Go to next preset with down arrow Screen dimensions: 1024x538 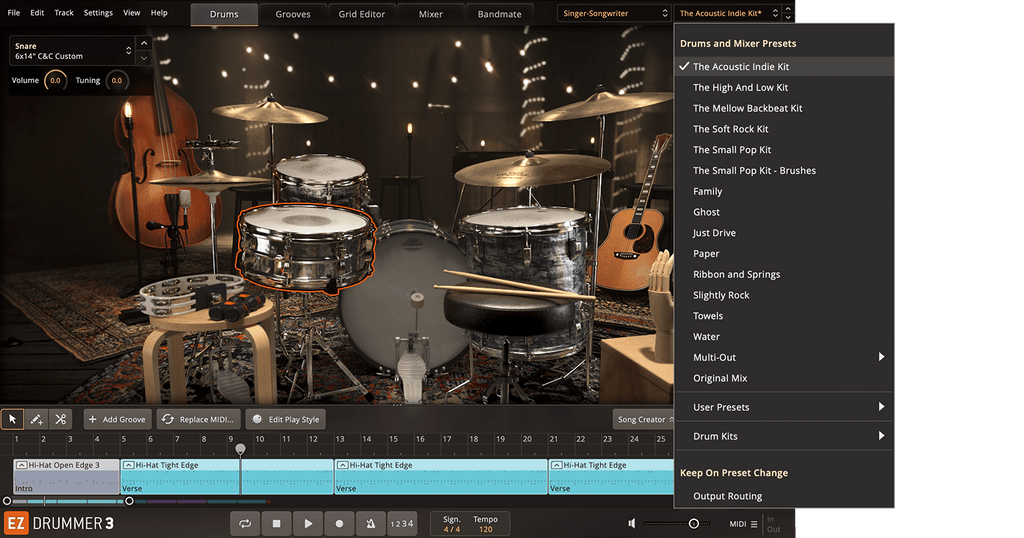[788, 18]
